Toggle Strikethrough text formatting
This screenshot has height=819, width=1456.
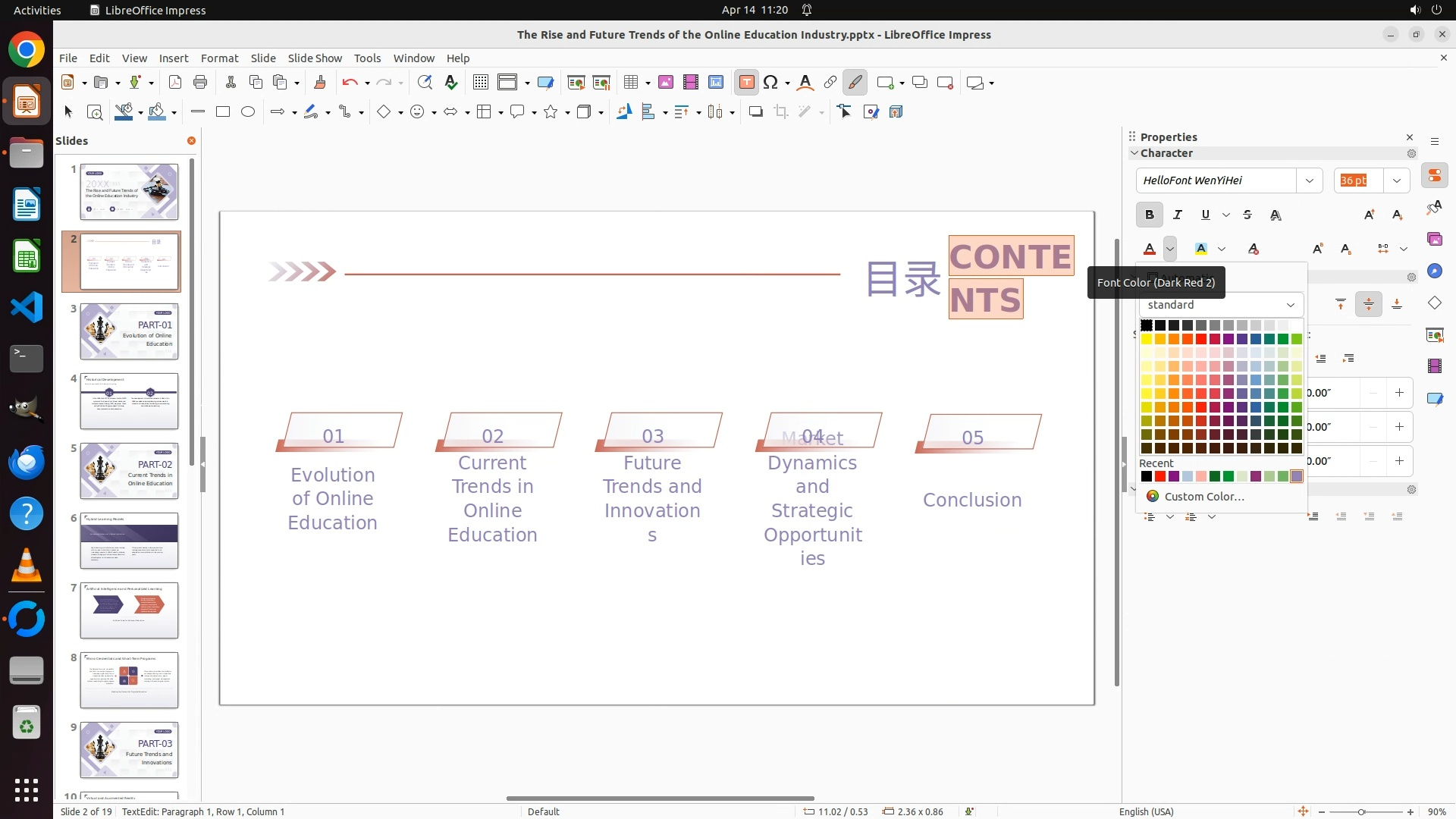tap(1247, 215)
